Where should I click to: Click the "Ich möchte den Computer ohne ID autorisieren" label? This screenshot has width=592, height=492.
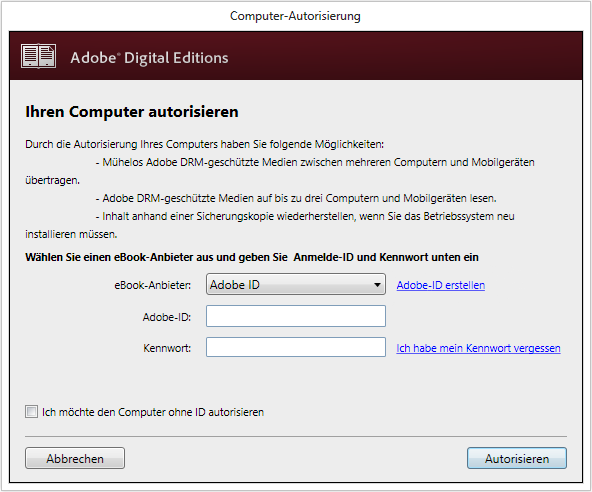click(153, 412)
